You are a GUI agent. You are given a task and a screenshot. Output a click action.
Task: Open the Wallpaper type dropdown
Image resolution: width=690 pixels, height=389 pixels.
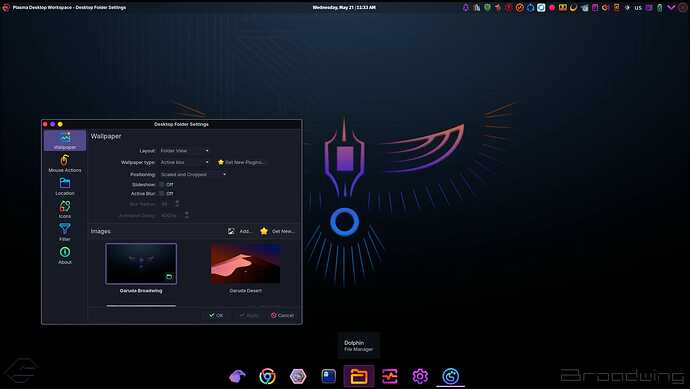[x=184, y=162]
